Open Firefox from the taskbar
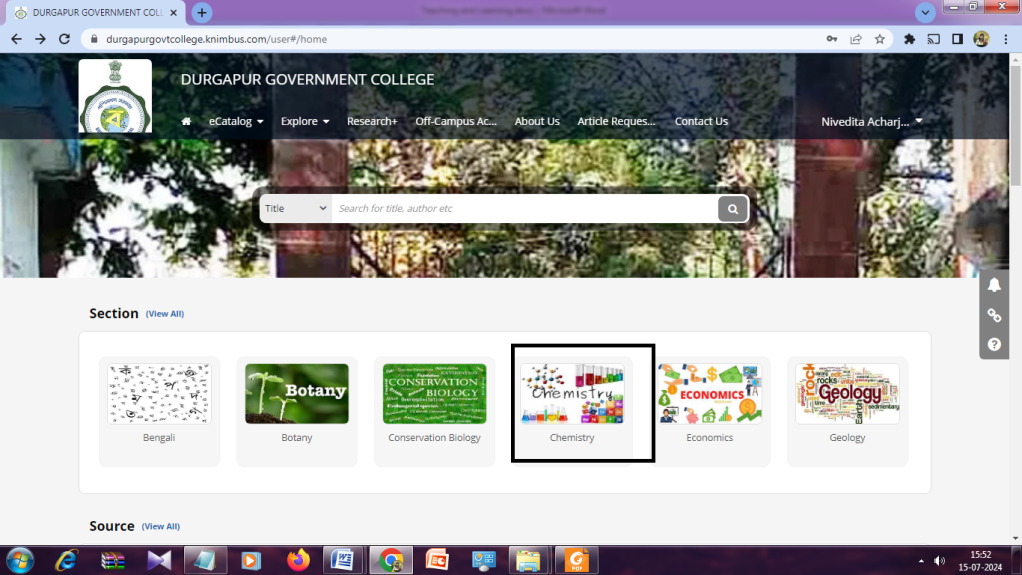The height and width of the screenshot is (575, 1022). (x=298, y=560)
